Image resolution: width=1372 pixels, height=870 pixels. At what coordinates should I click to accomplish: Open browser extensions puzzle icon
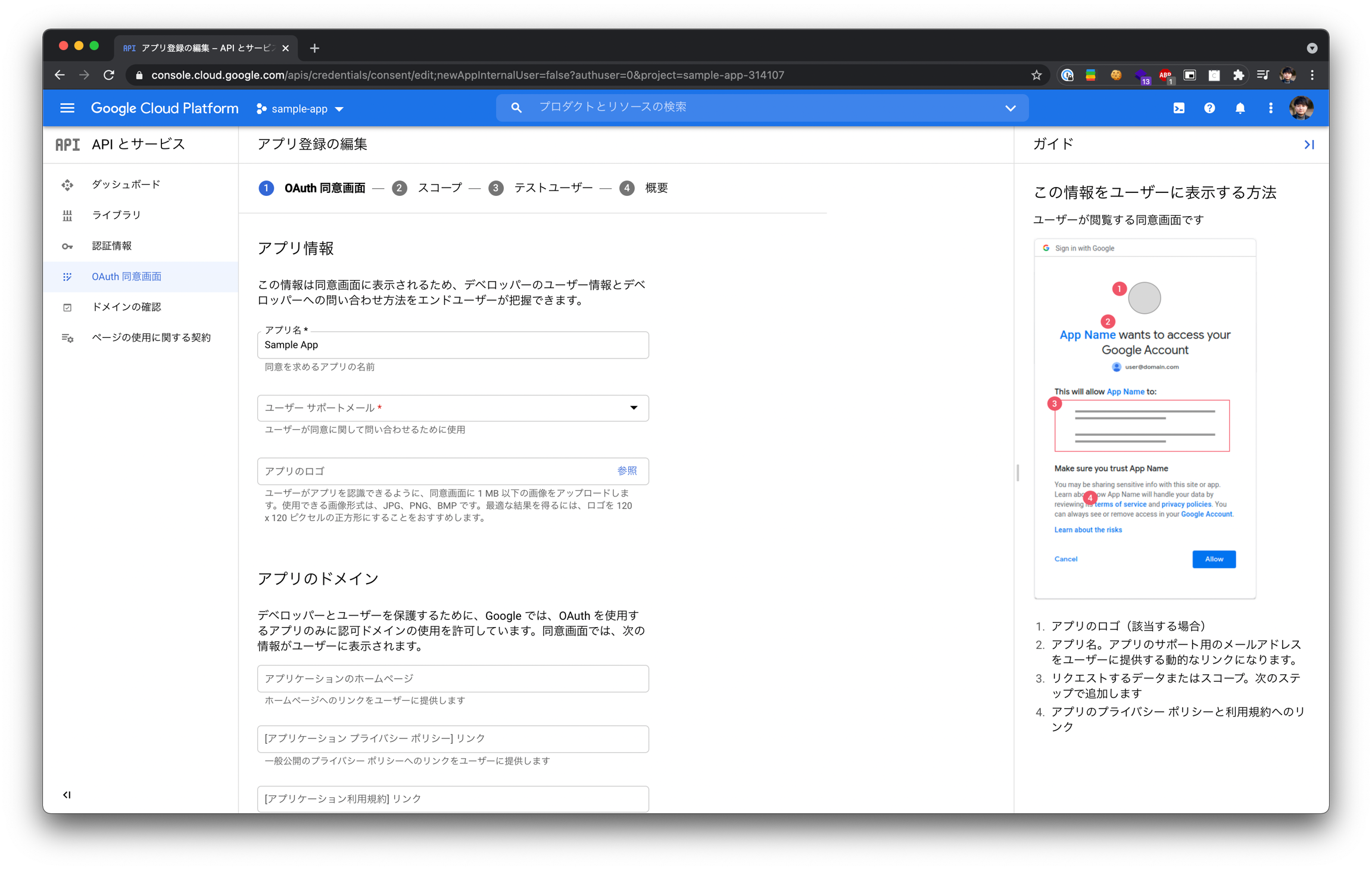tap(1238, 75)
